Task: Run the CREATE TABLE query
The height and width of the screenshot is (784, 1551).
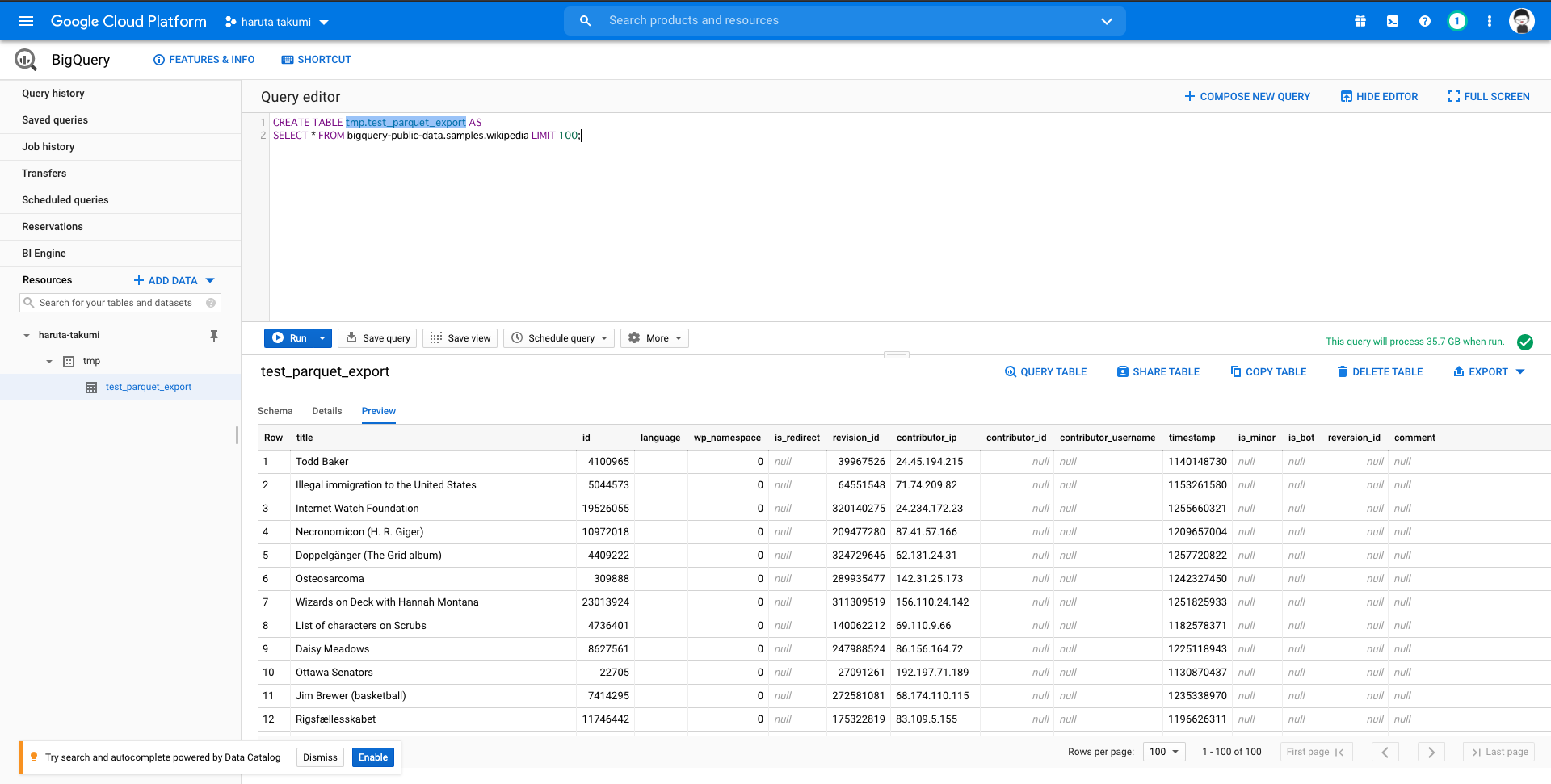Action: (291, 337)
